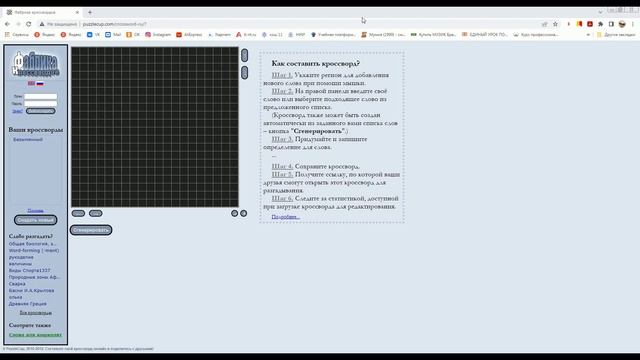Open the Шаг 6 help link
The height and width of the screenshot is (360, 640).
point(282,198)
